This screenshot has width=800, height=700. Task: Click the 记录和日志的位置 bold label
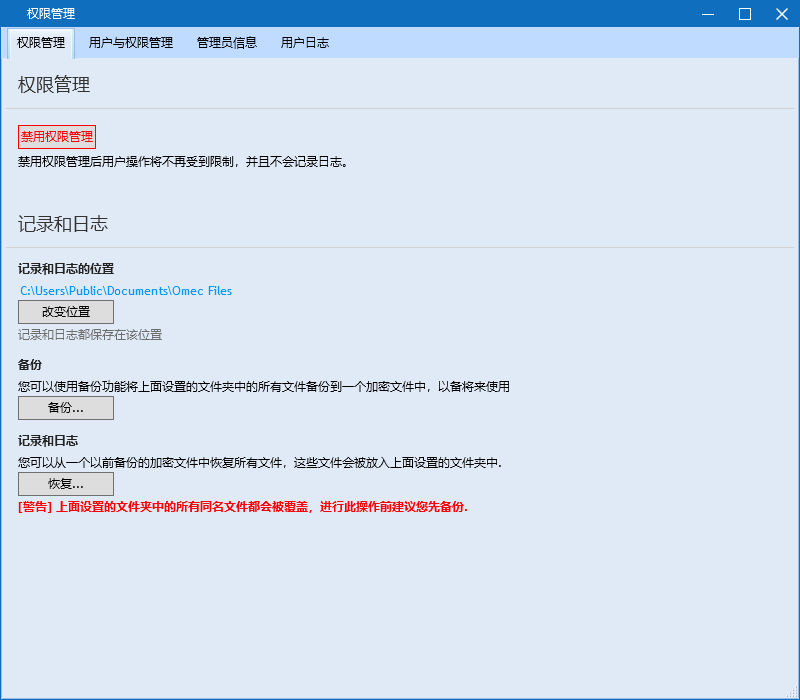coord(69,268)
